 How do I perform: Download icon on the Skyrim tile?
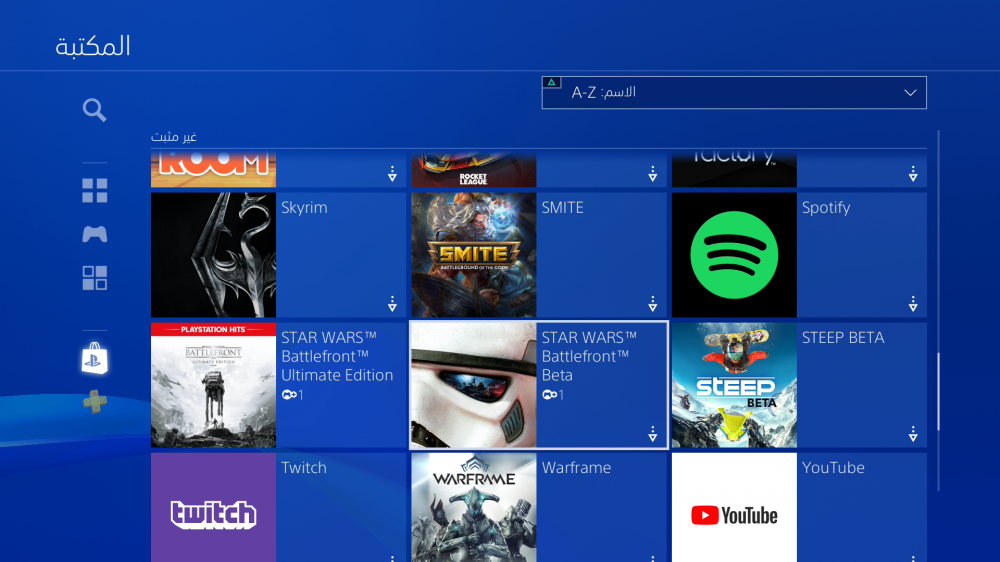(392, 304)
